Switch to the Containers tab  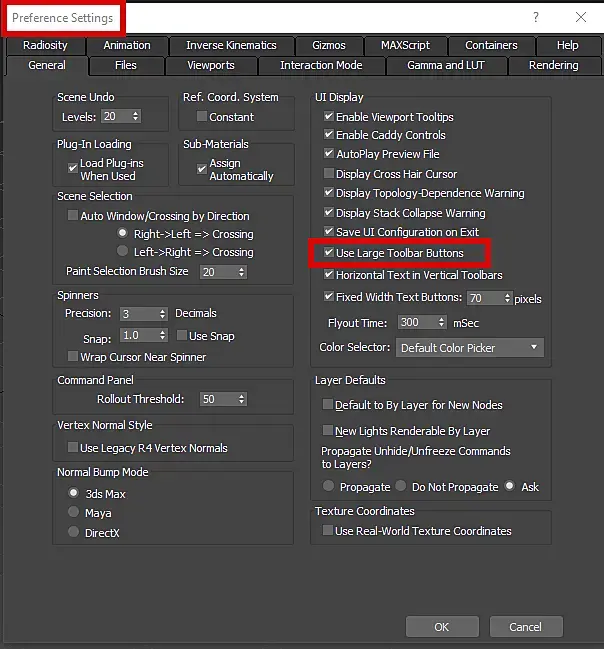491,45
